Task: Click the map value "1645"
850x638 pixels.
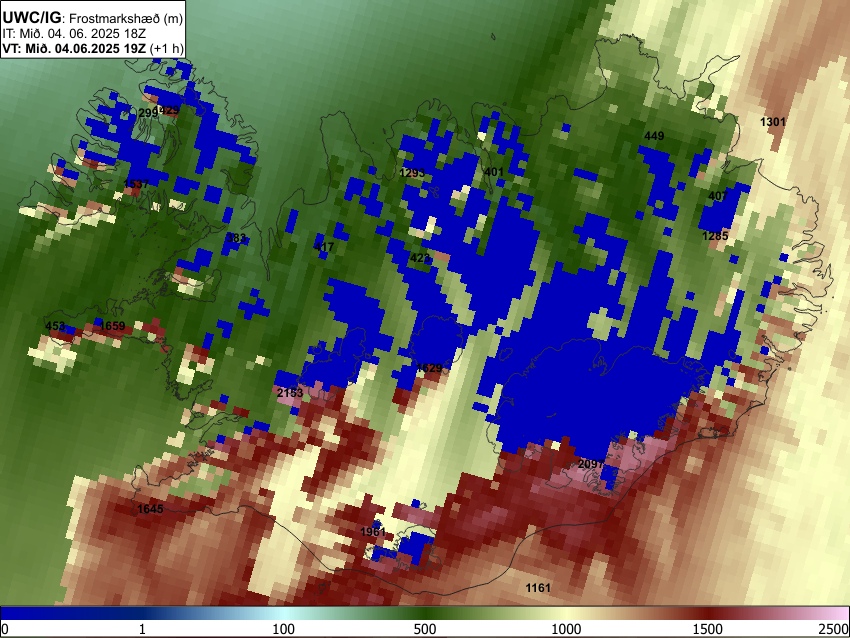Action: point(150,508)
